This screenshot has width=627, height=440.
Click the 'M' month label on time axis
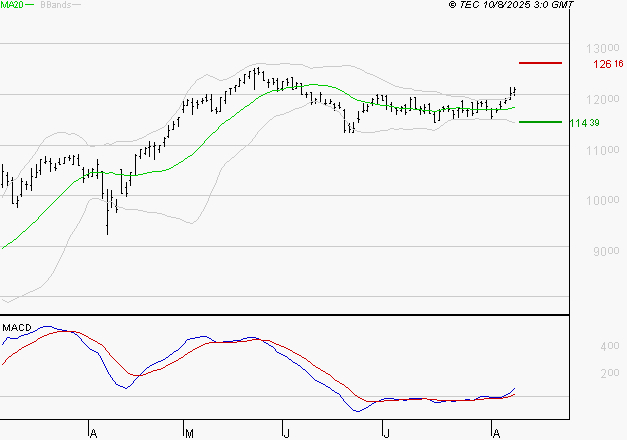(x=190, y=433)
